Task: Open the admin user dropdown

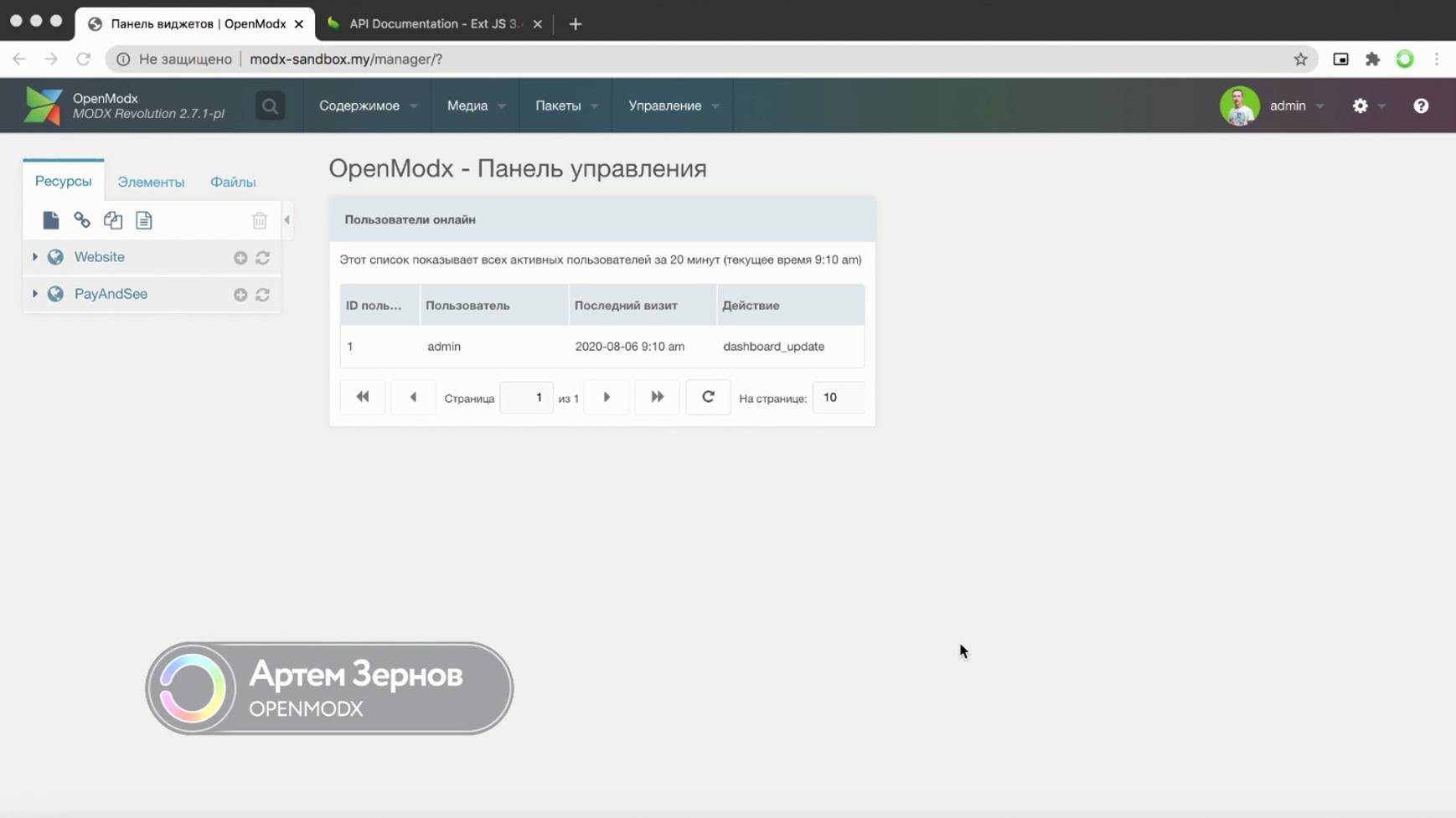Action: pos(1296,105)
